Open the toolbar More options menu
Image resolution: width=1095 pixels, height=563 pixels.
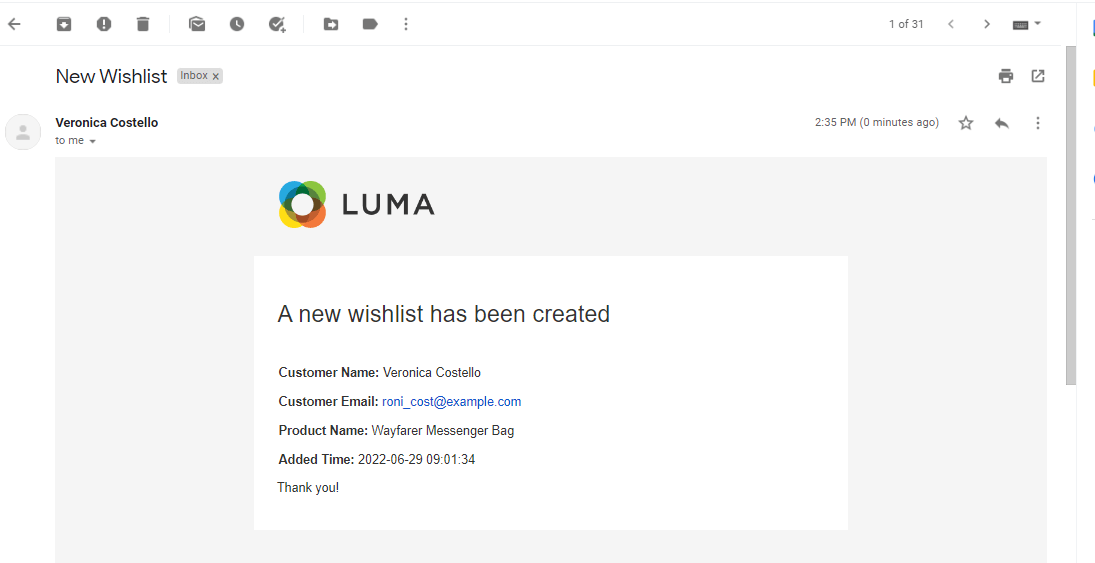(x=406, y=24)
